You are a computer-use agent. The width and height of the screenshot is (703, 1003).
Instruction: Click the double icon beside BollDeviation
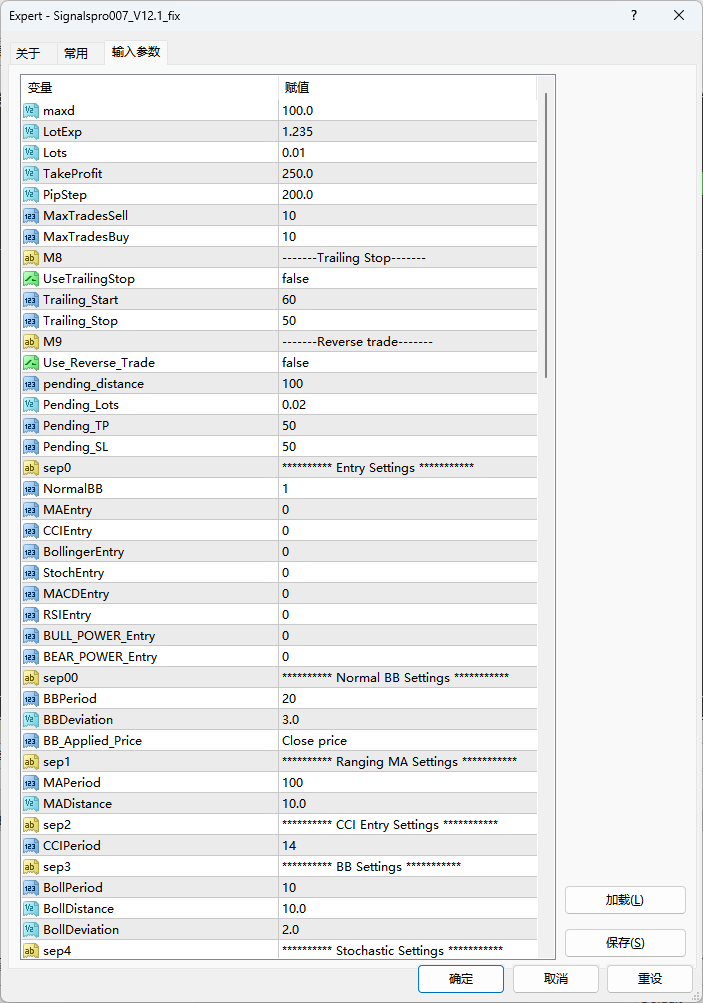(x=31, y=930)
